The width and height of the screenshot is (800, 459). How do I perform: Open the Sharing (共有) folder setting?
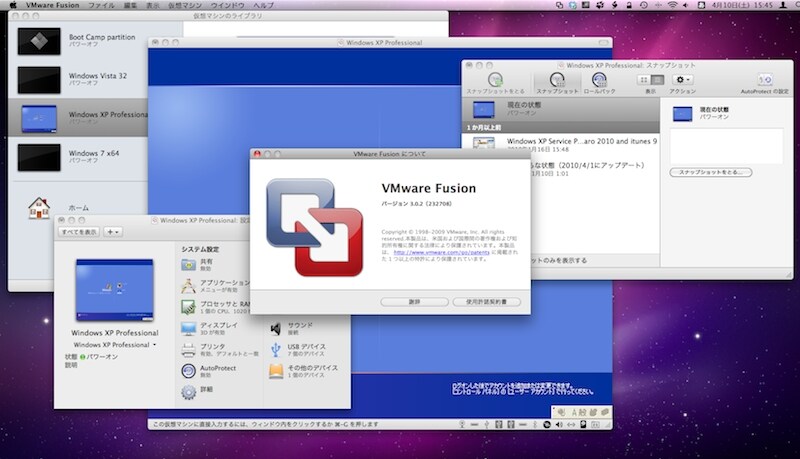(188, 264)
